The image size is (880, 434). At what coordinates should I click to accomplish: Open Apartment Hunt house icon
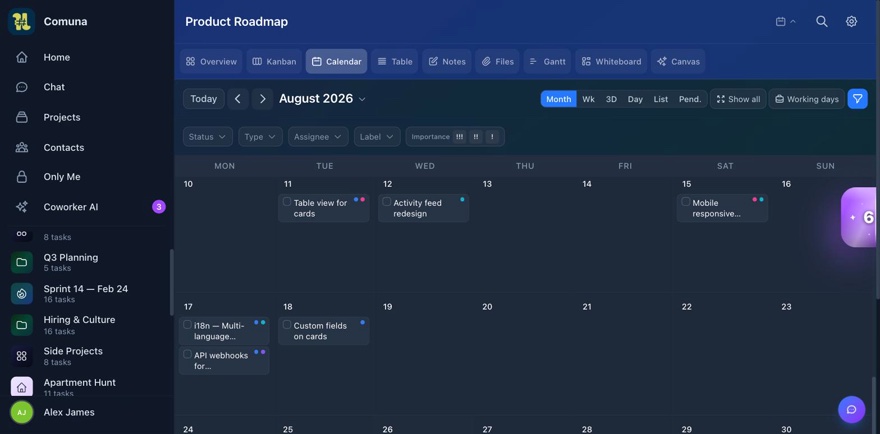point(21,387)
